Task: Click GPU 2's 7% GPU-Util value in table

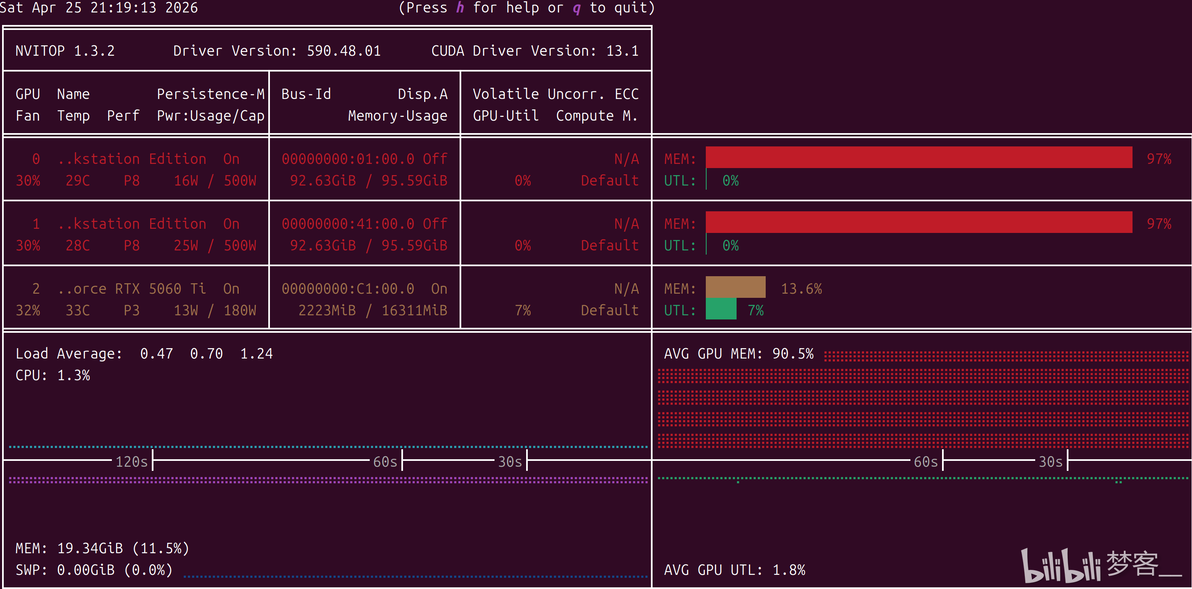Action: point(522,310)
